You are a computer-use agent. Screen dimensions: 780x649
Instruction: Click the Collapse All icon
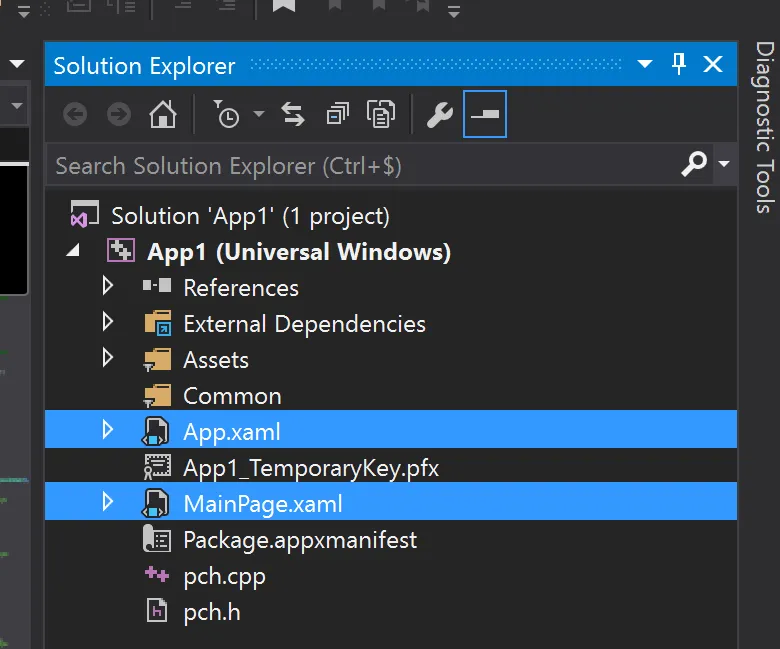click(337, 114)
